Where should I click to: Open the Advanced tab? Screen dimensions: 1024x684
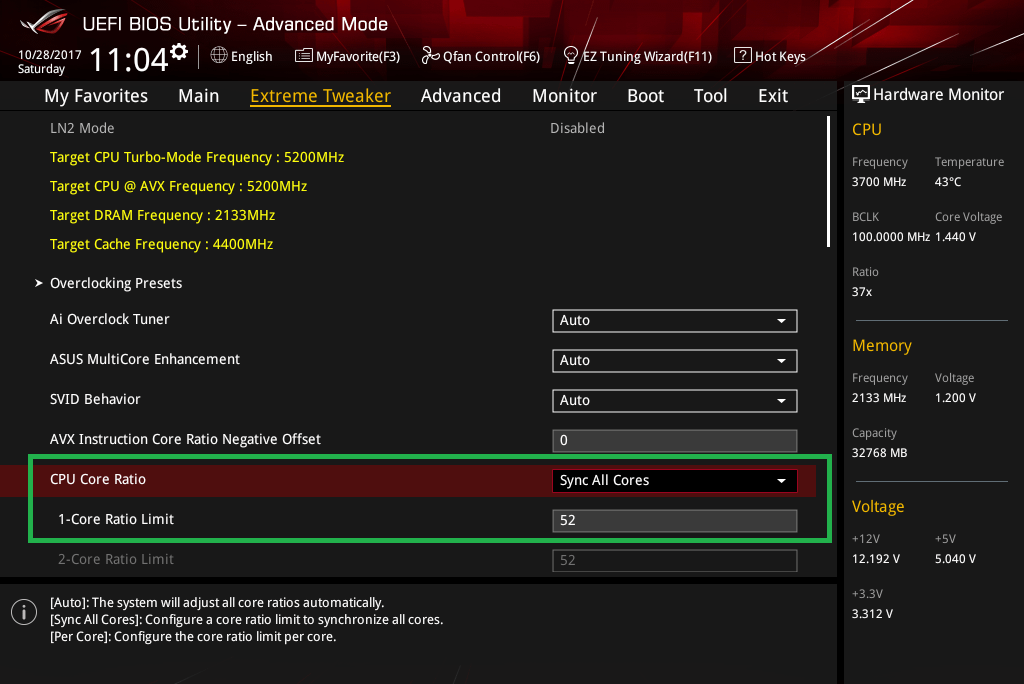tap(461, 96)
